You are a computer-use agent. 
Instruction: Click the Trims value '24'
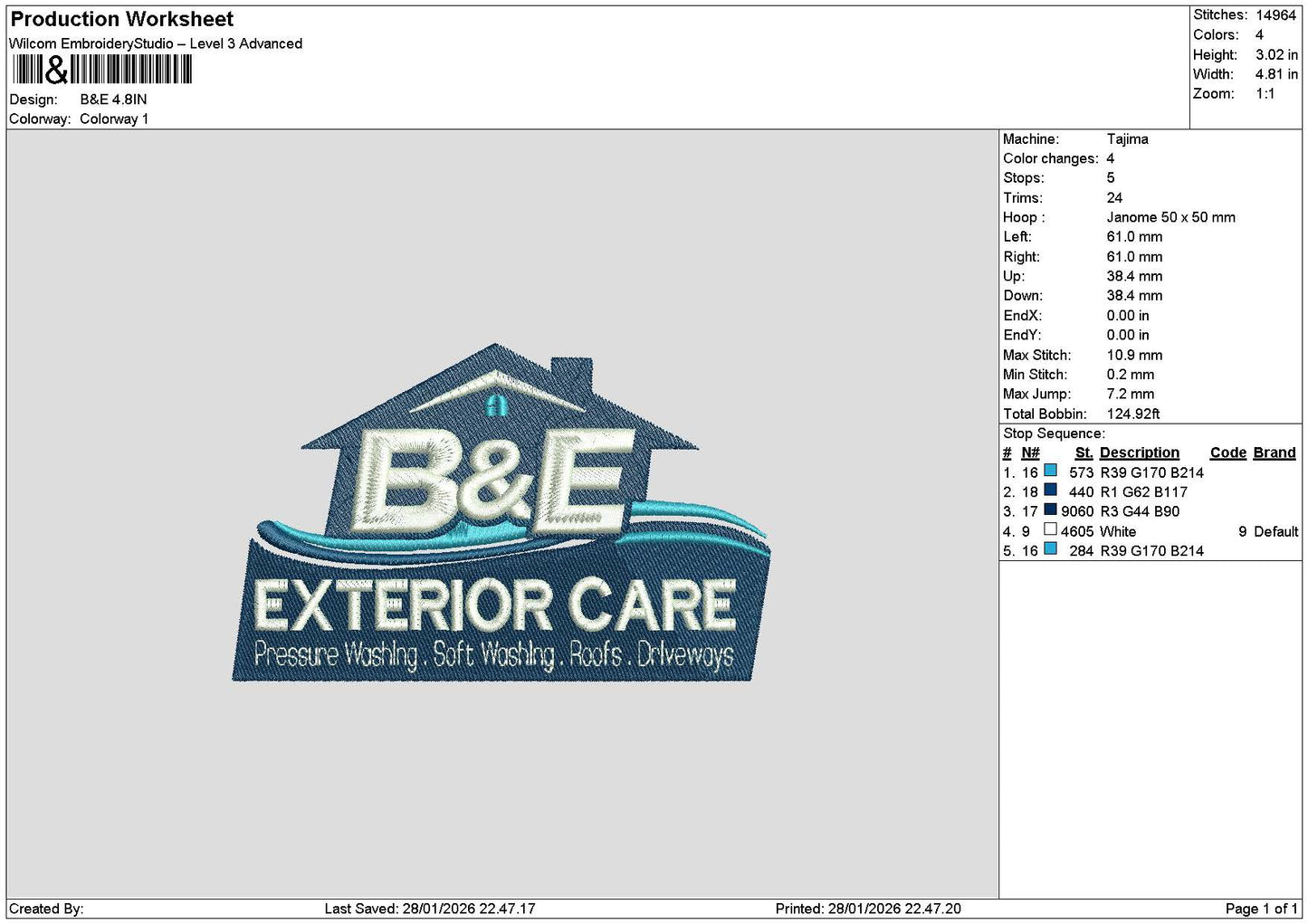pyautogui.click(x=1114, y=197)
